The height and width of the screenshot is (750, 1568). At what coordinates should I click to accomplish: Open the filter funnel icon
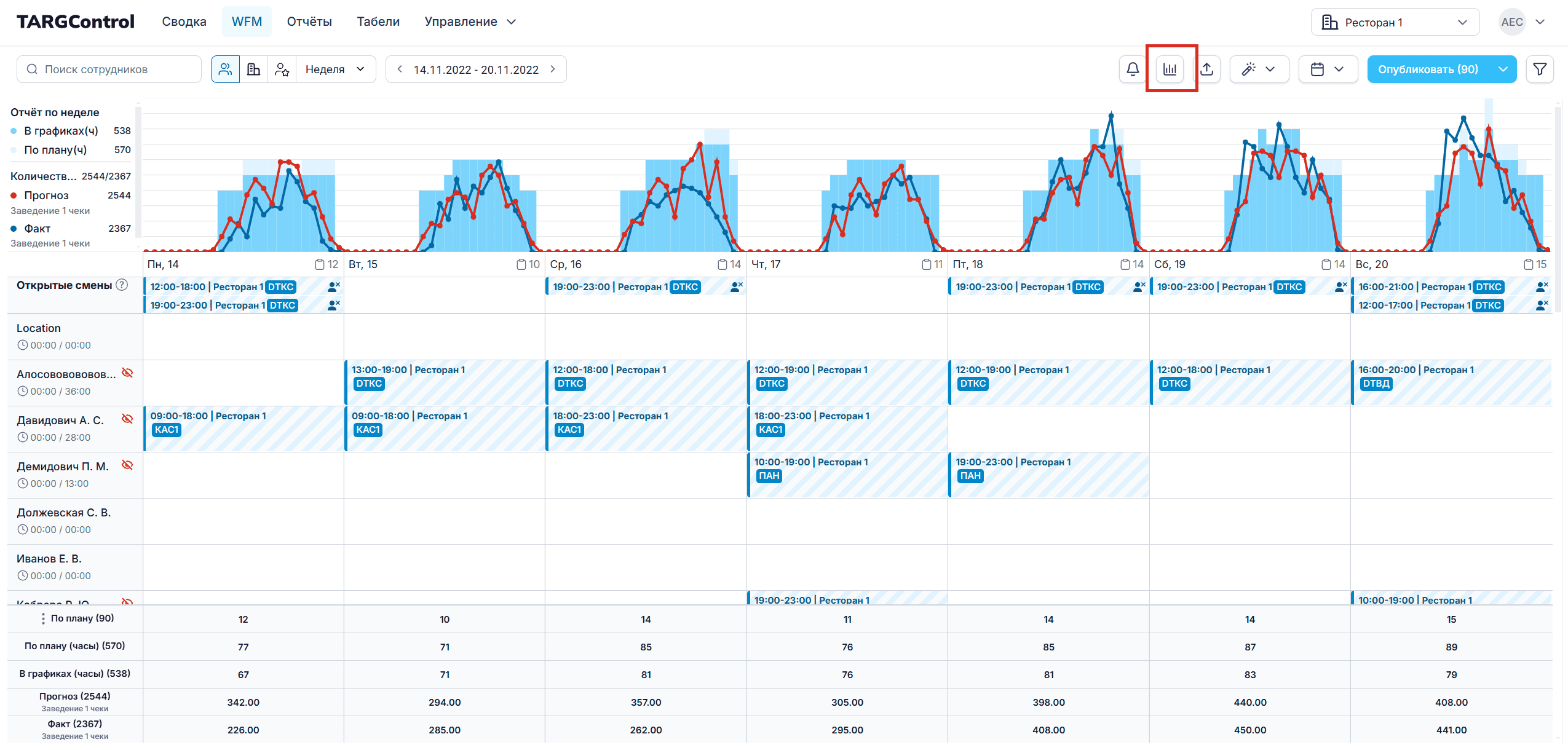point(1540,69)
